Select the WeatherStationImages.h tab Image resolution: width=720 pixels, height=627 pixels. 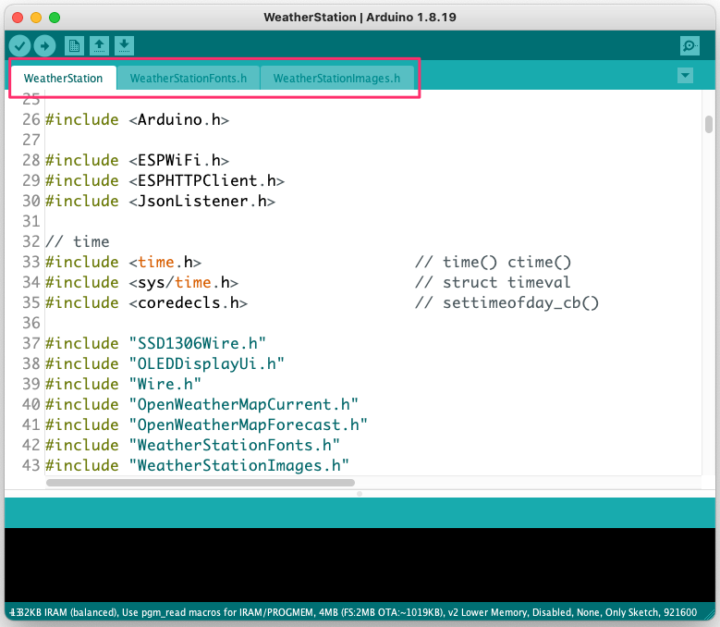[336, 78]
